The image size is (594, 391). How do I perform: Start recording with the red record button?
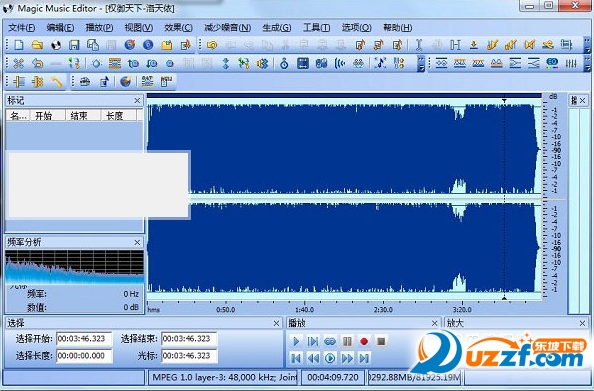pos(364,341)
